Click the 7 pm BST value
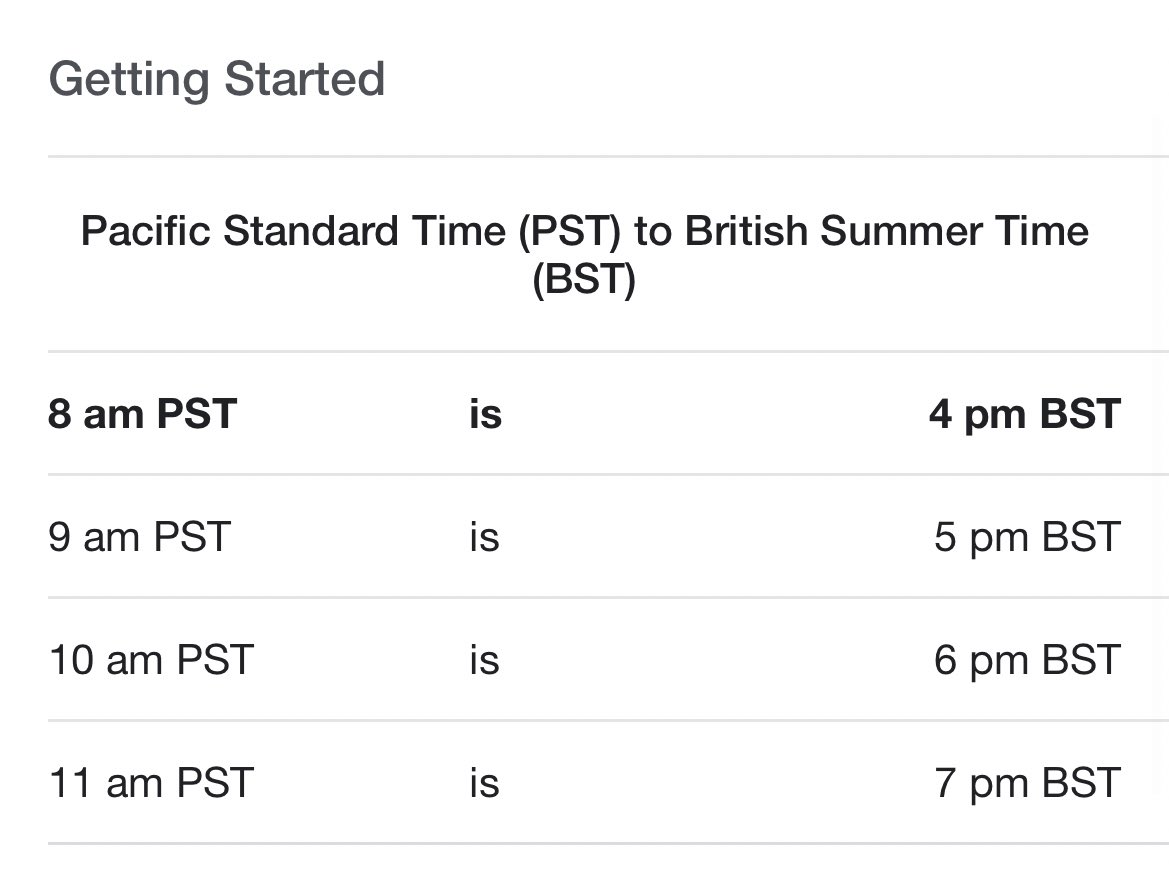The image size is (1169, 879). [x=1027, y=784]
